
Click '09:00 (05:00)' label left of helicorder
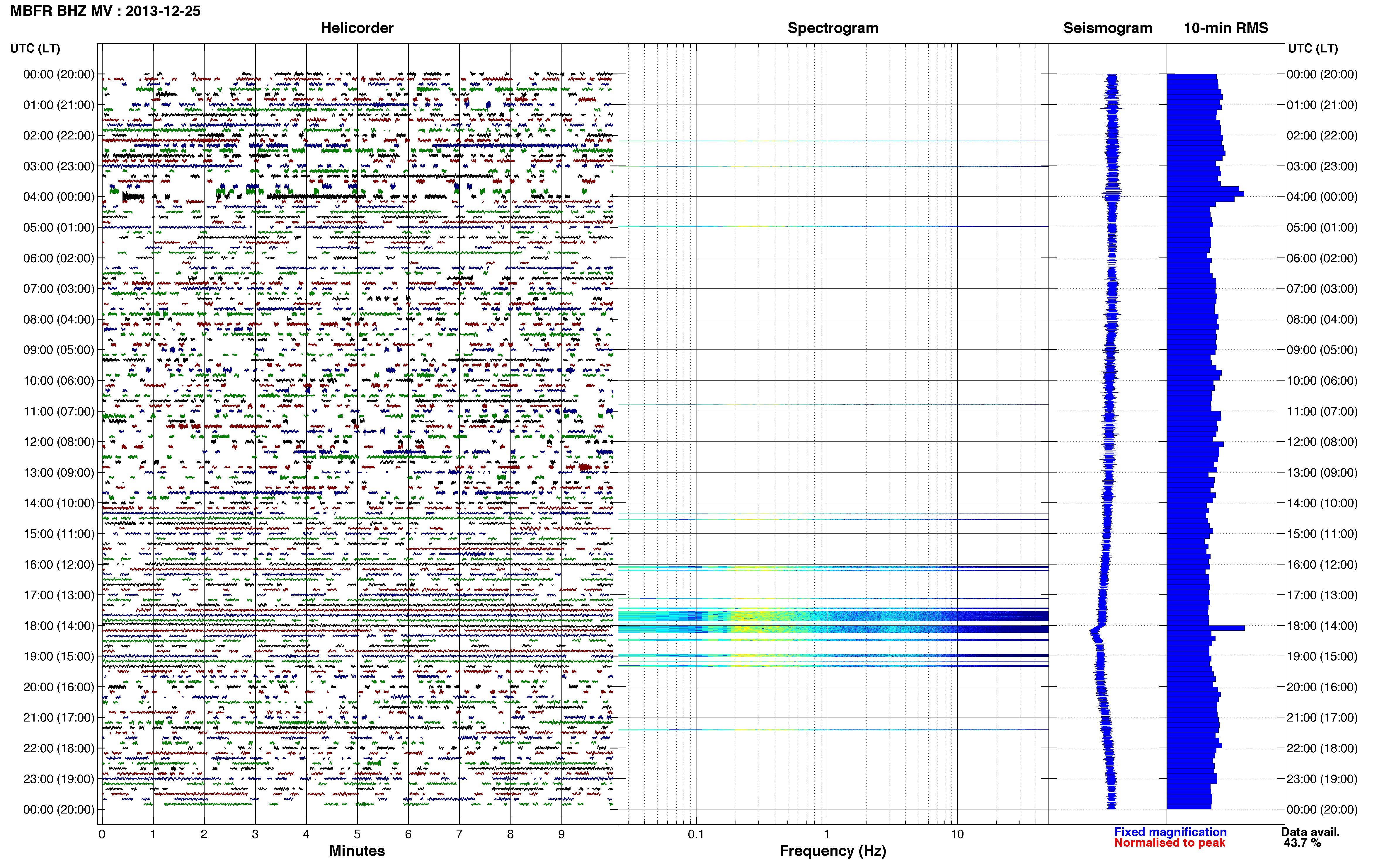tap(59, 349)
